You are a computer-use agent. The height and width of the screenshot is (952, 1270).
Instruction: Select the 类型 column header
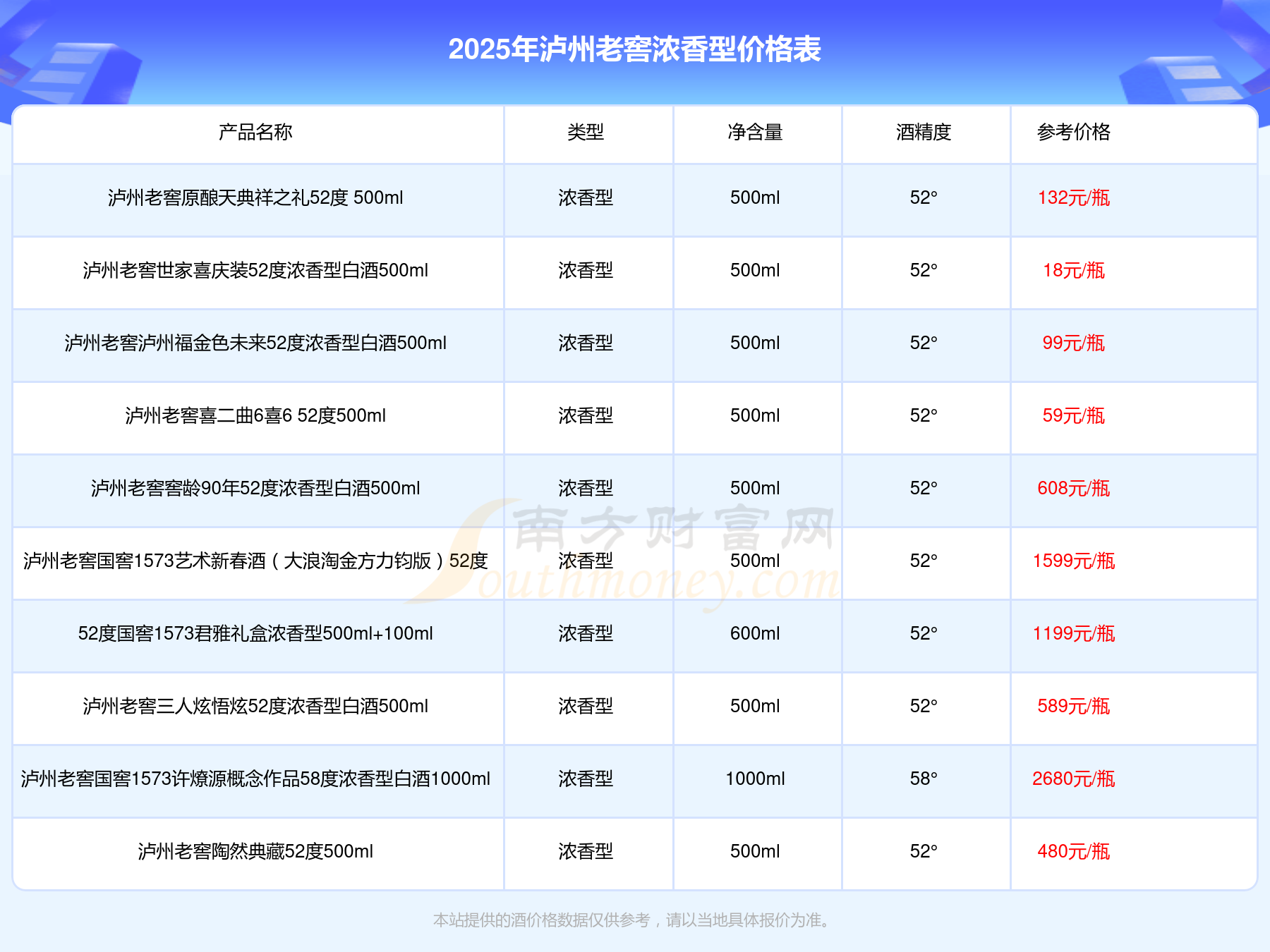click(x=586, y=132)
